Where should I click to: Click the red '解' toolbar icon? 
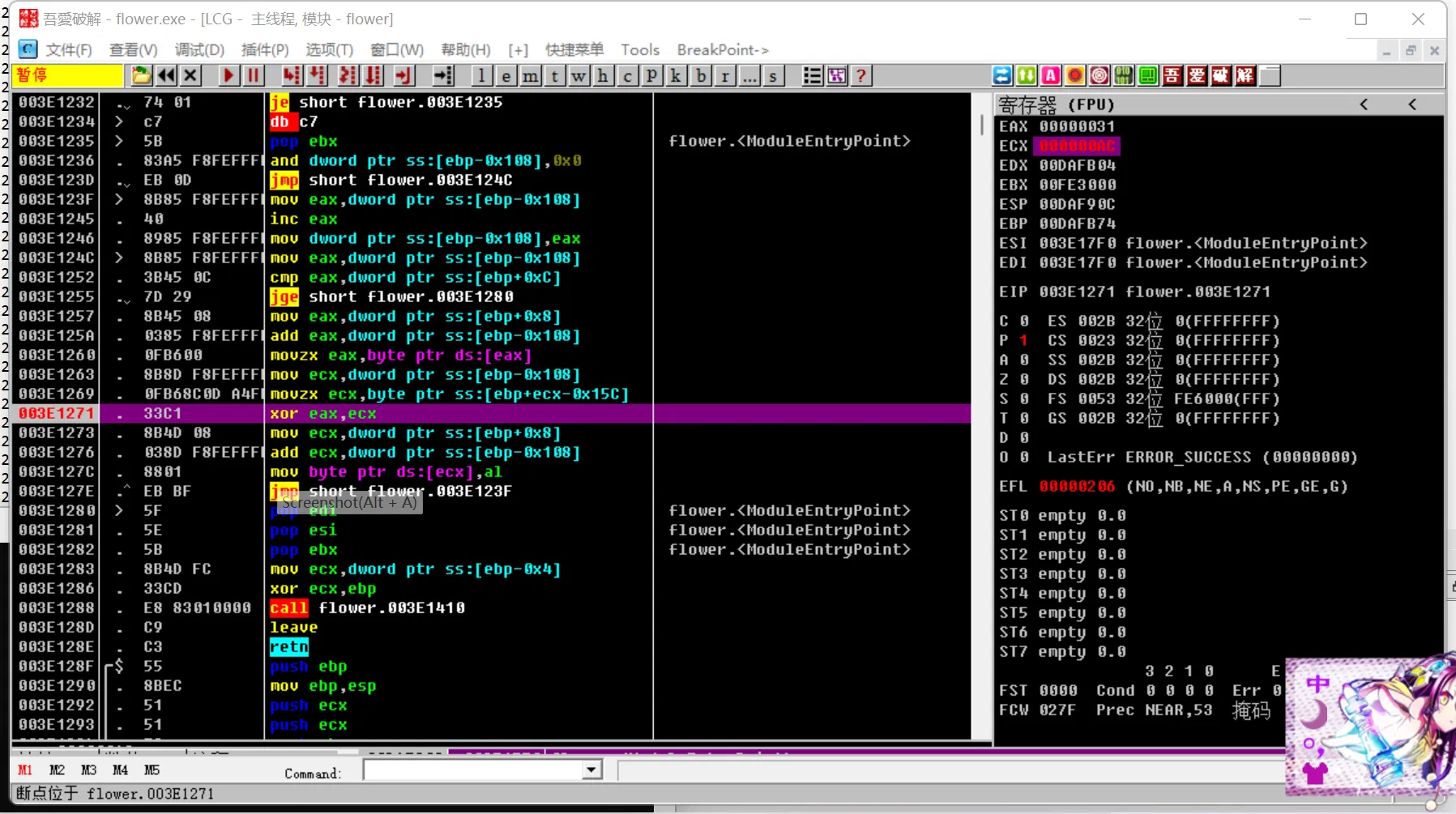[1245, 75]
